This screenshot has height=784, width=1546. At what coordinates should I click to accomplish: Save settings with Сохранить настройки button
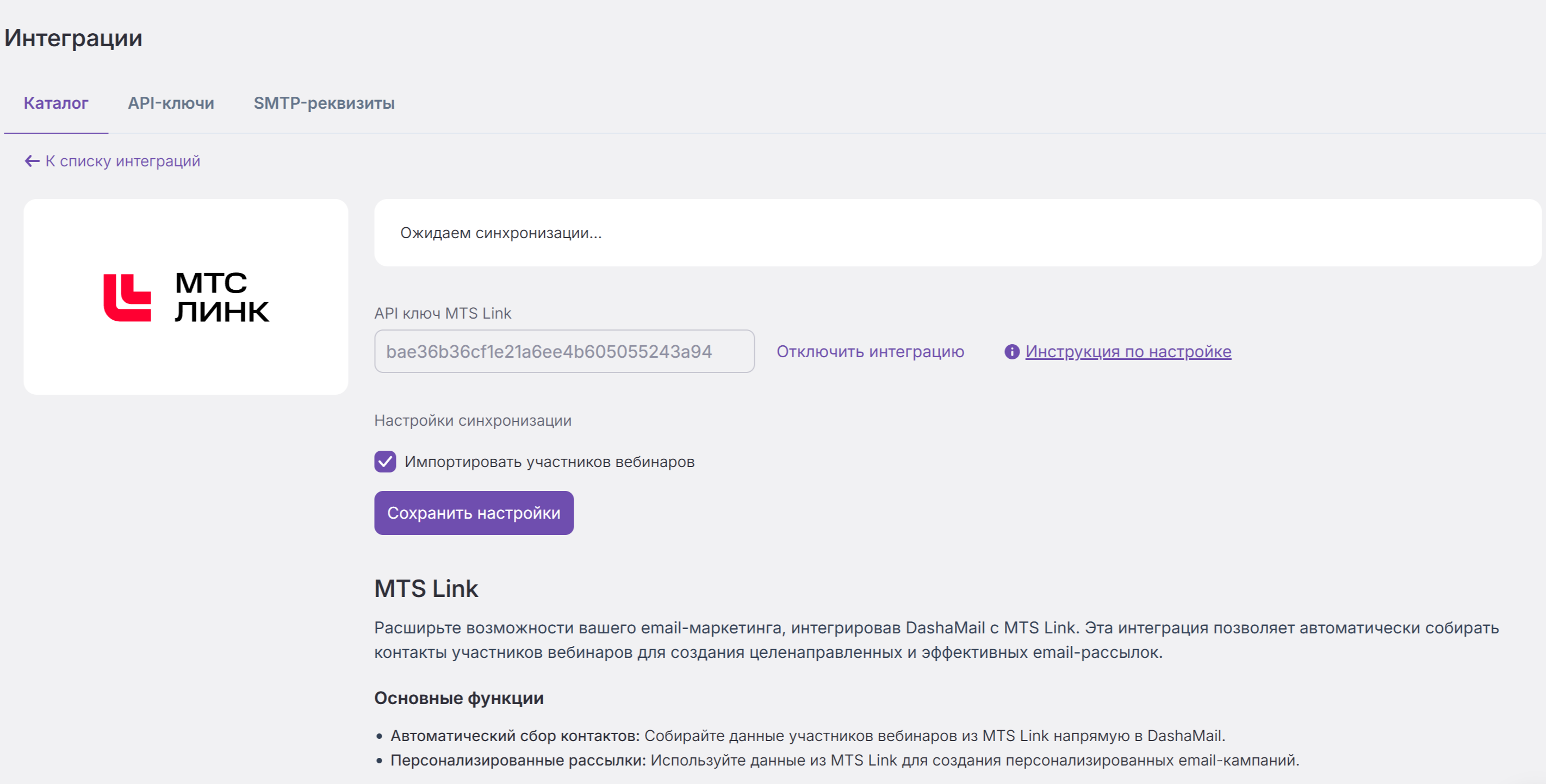474,513
